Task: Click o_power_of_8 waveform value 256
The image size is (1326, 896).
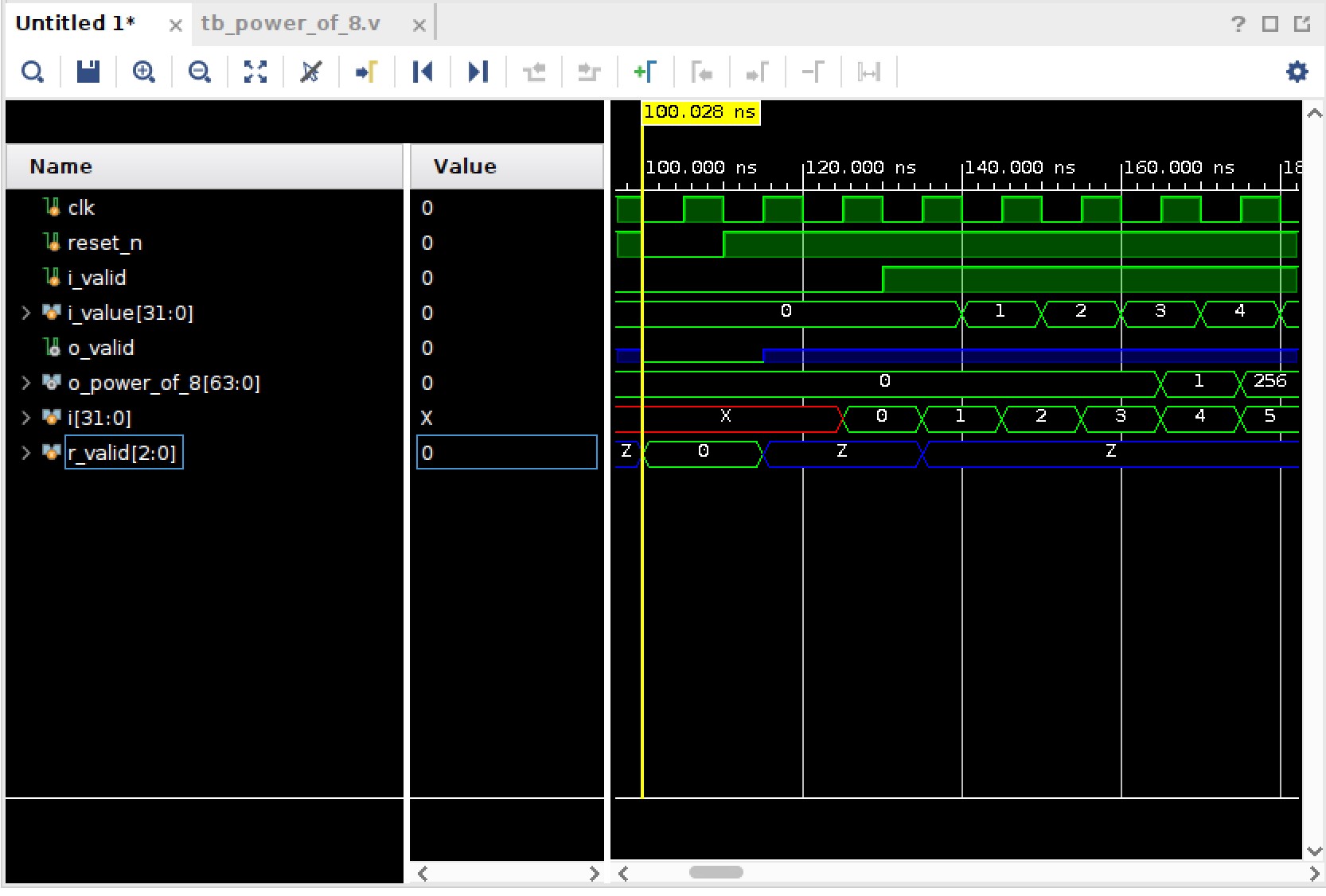Action: point(1269,381)
